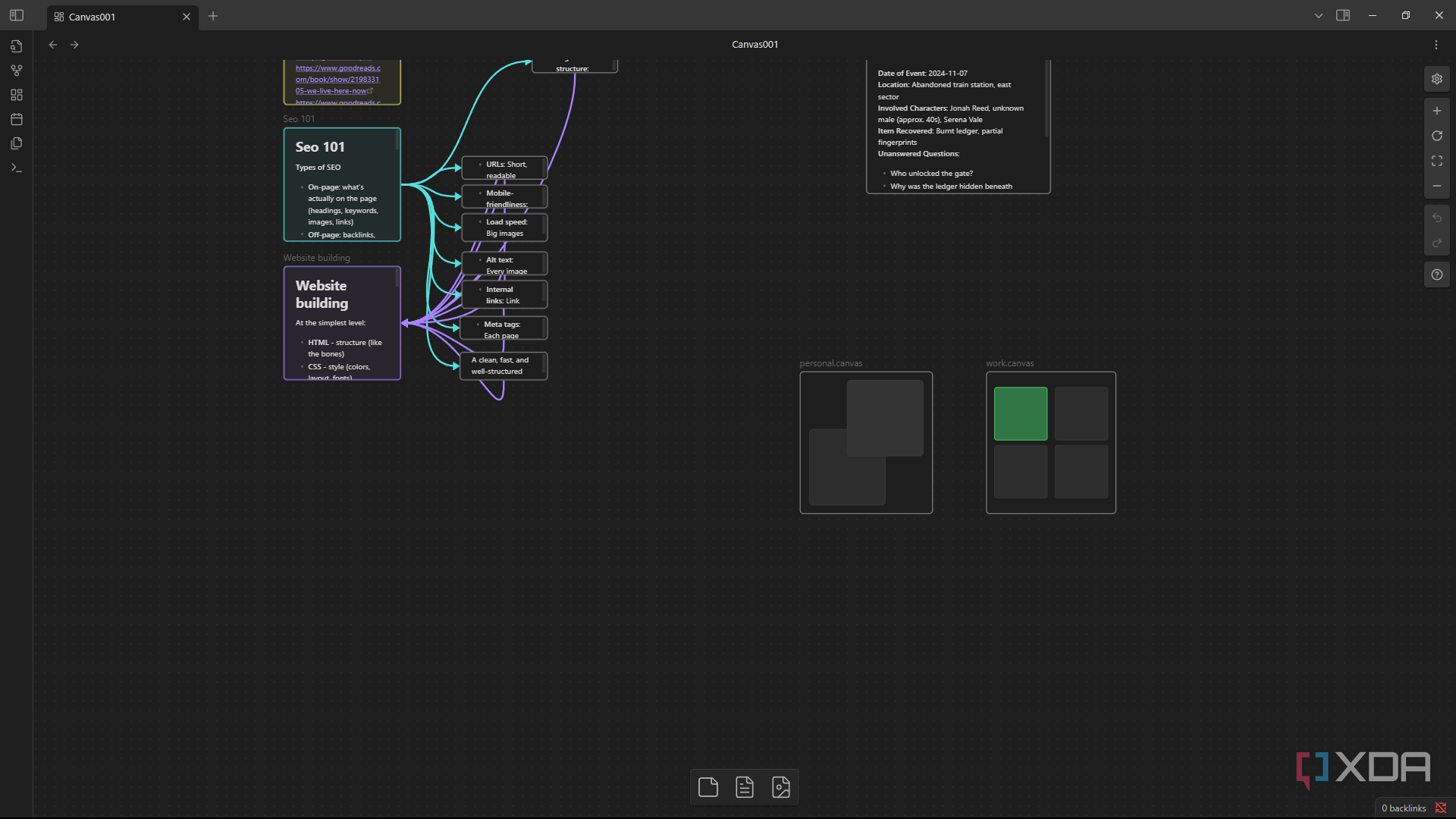Select the Website building card

coord(342,323)
